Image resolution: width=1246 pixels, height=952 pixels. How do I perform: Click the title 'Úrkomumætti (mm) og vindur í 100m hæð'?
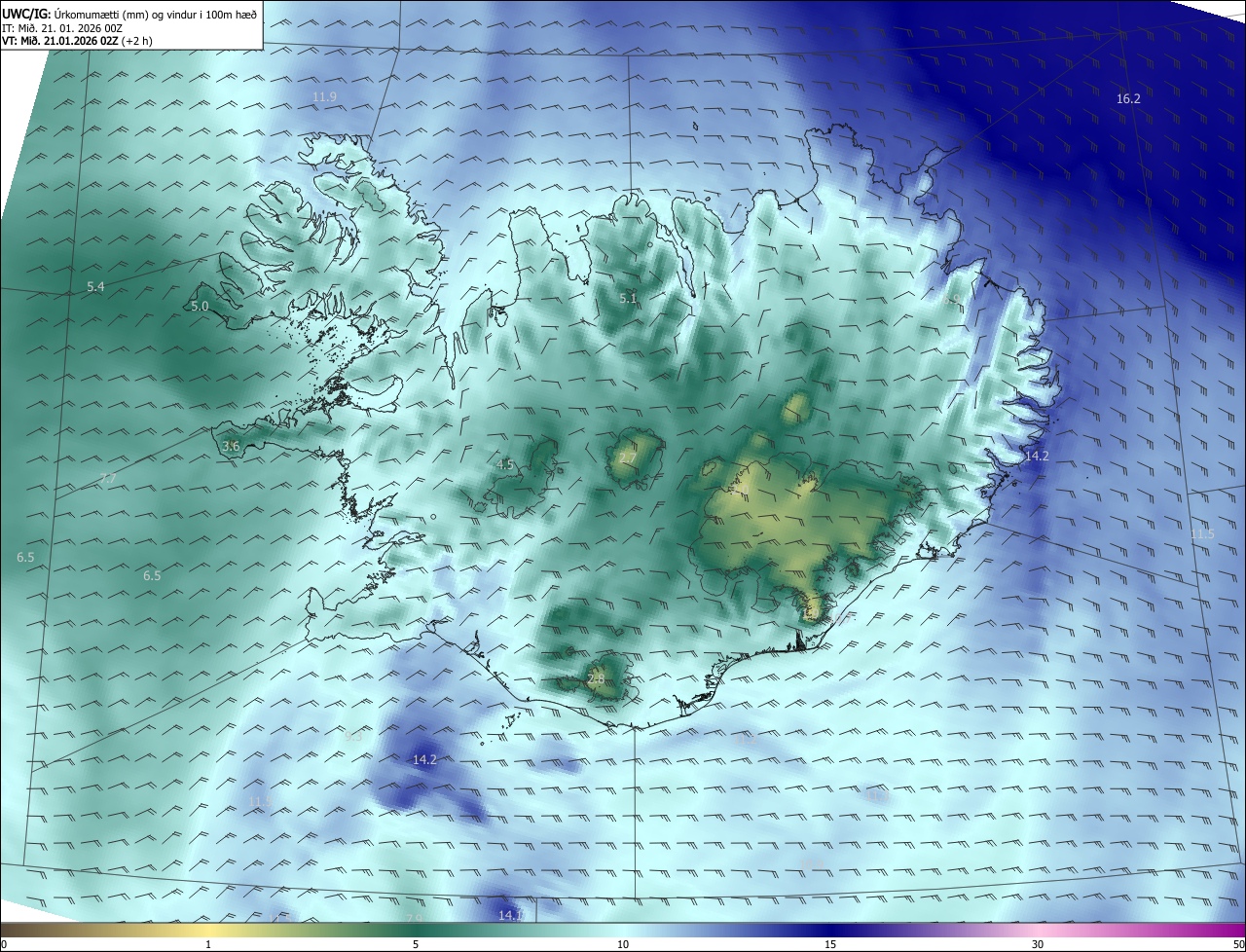155,15
